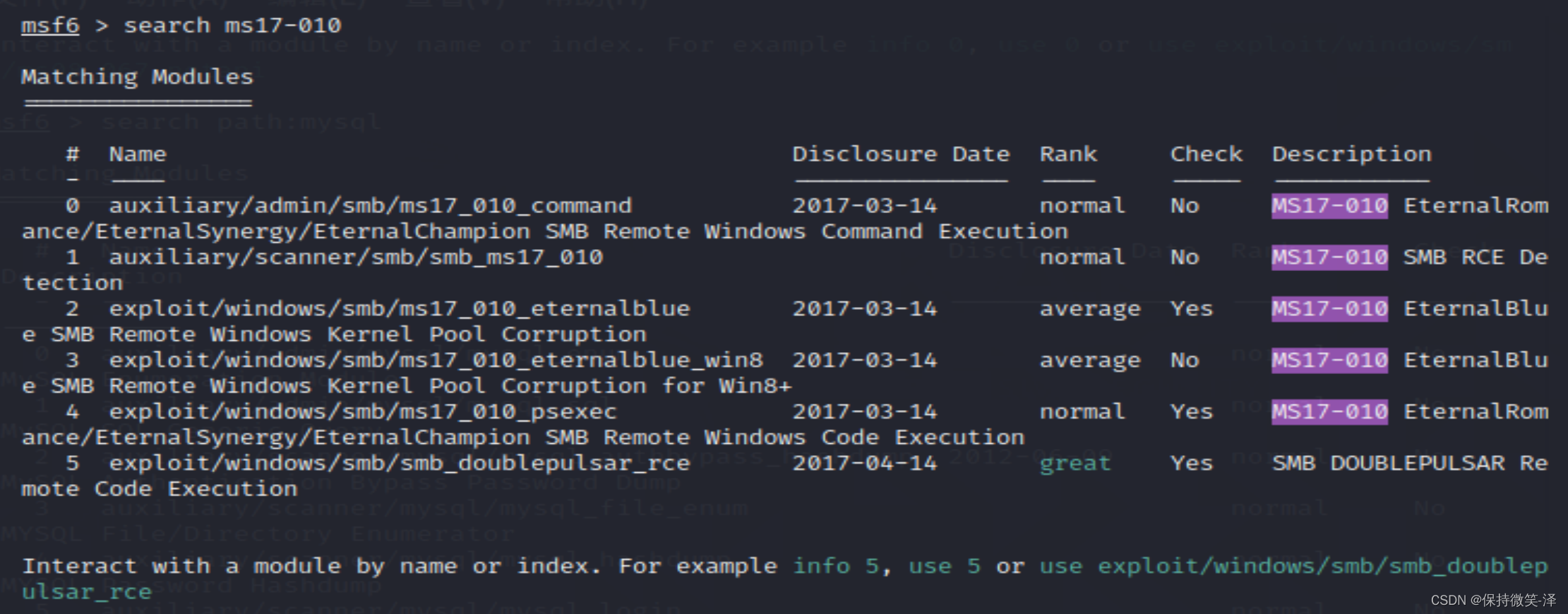Click highlighted MS17-010 in scanner row

[x=1329, y=257]
